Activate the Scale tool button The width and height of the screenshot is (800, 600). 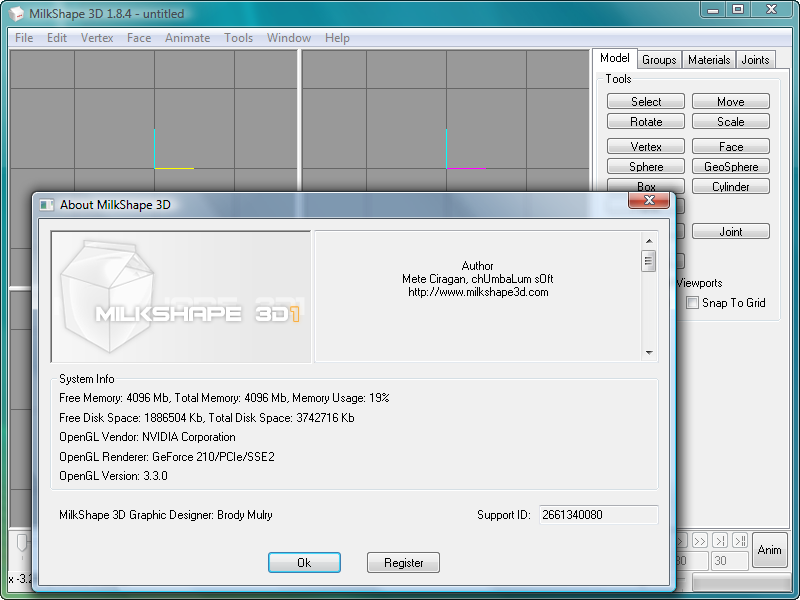coord(731,121)
